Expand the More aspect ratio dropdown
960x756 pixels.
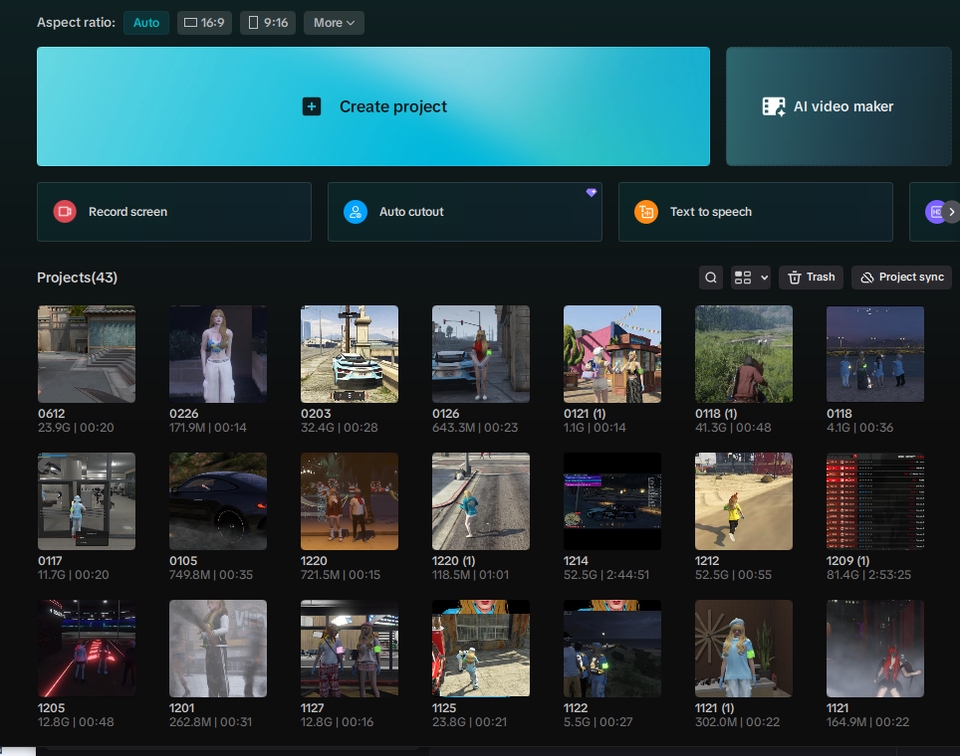tap(333, 22)
